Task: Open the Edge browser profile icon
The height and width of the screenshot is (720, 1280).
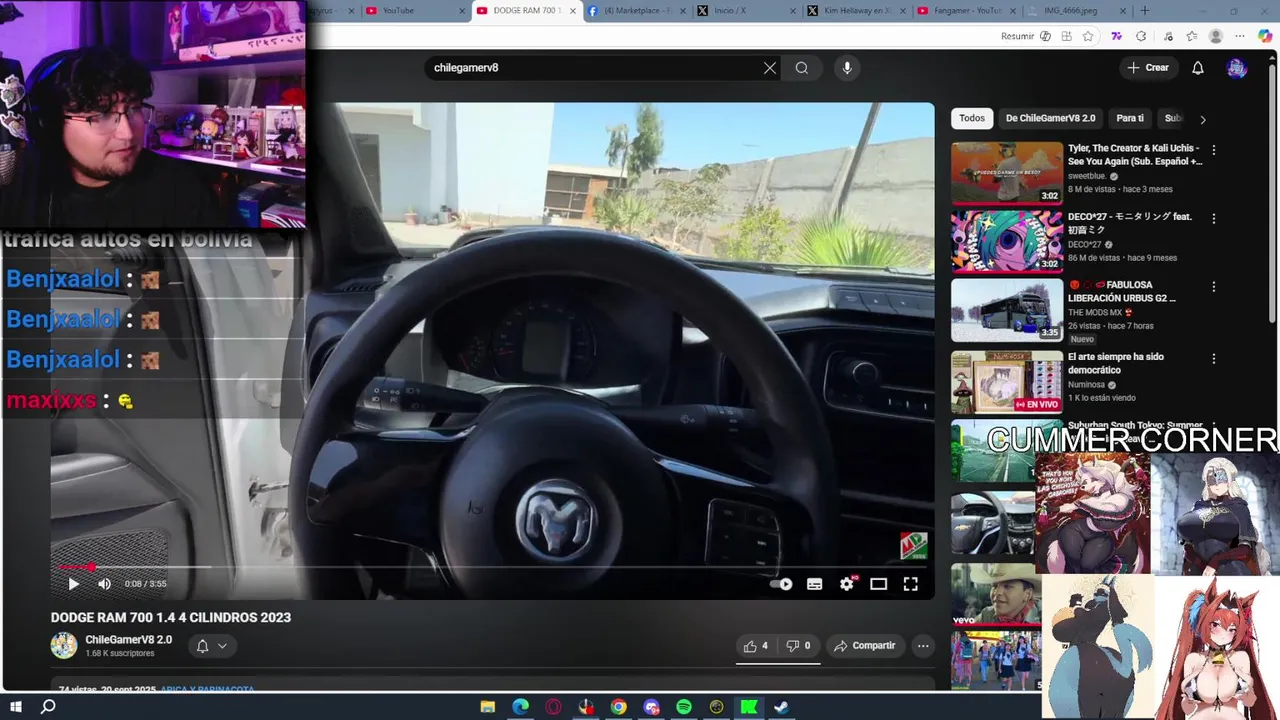Action: click(x=1216, y=36)
